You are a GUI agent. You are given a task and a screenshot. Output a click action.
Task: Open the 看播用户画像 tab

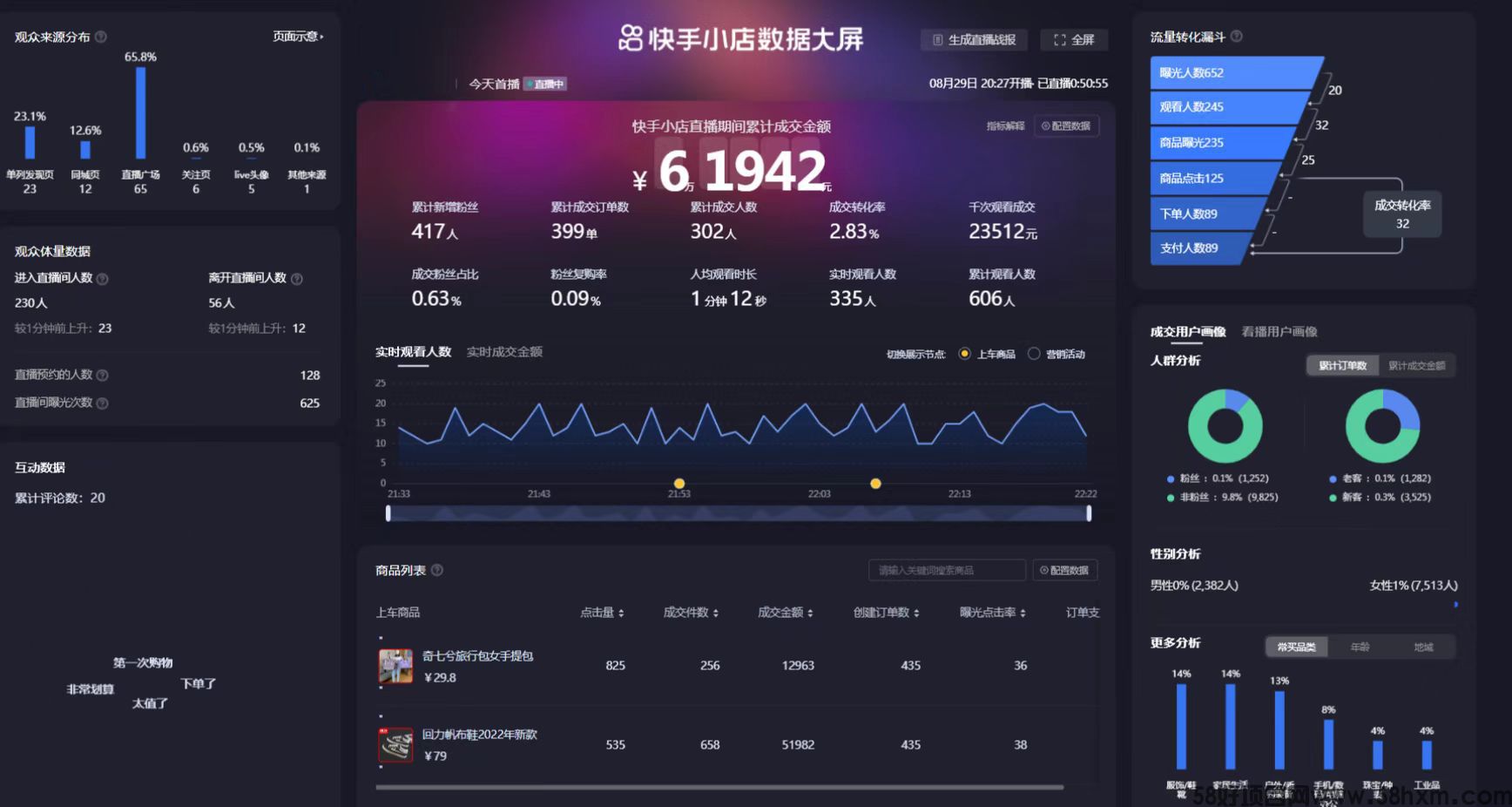pyautogui.click(x=1279, y=332)
